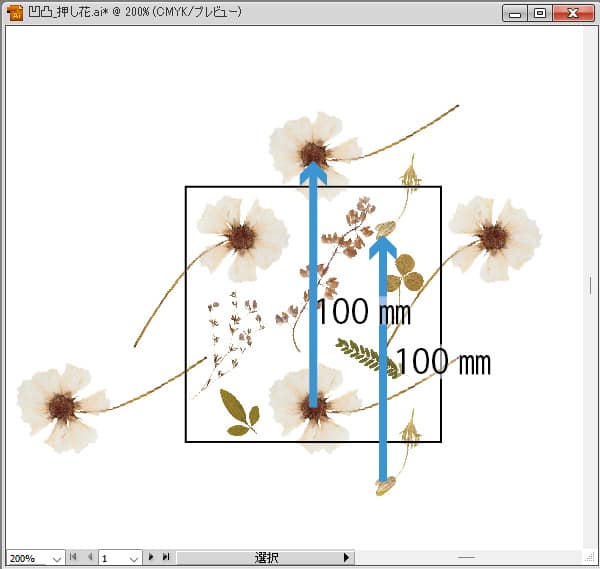Maximize the document window
The image size is (600, 569).
pos(540,13)
